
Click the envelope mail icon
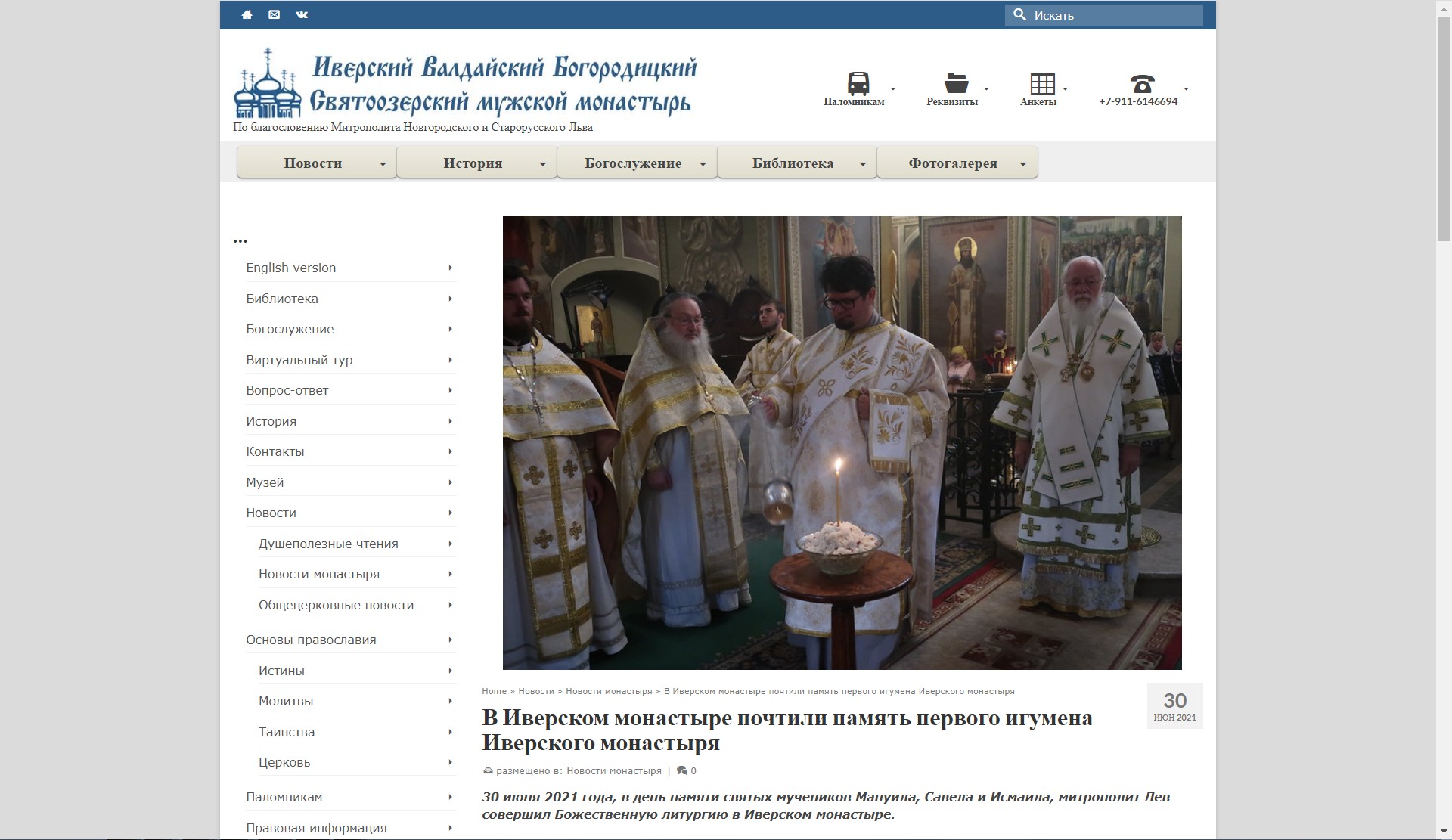tap(274, 14)
